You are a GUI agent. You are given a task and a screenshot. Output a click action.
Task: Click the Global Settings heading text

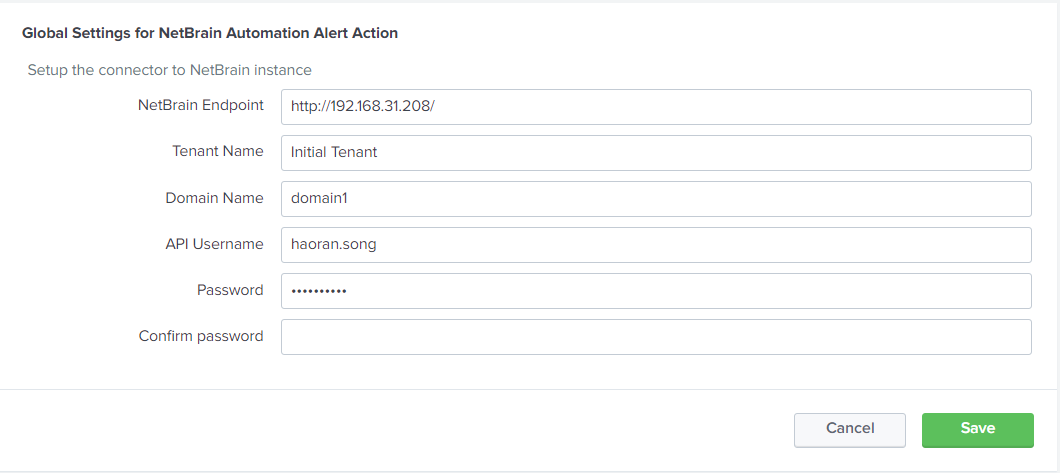[x=210, y=33]
